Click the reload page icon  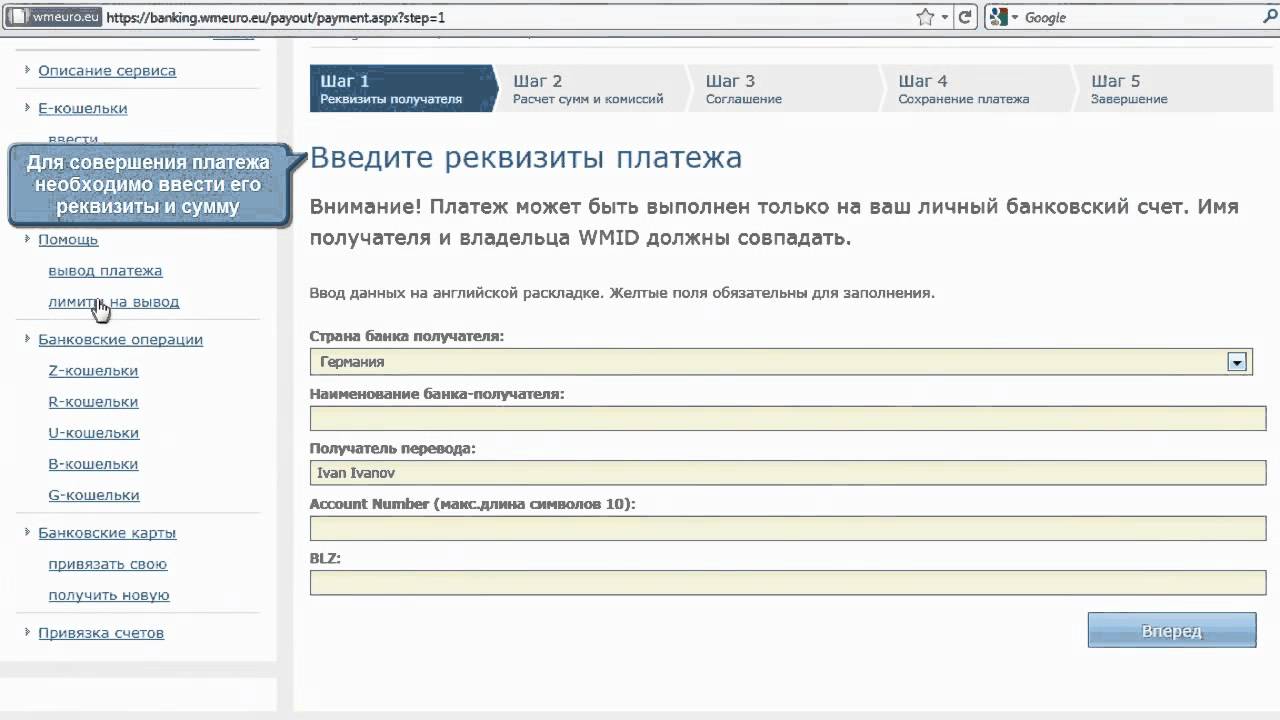965,17
